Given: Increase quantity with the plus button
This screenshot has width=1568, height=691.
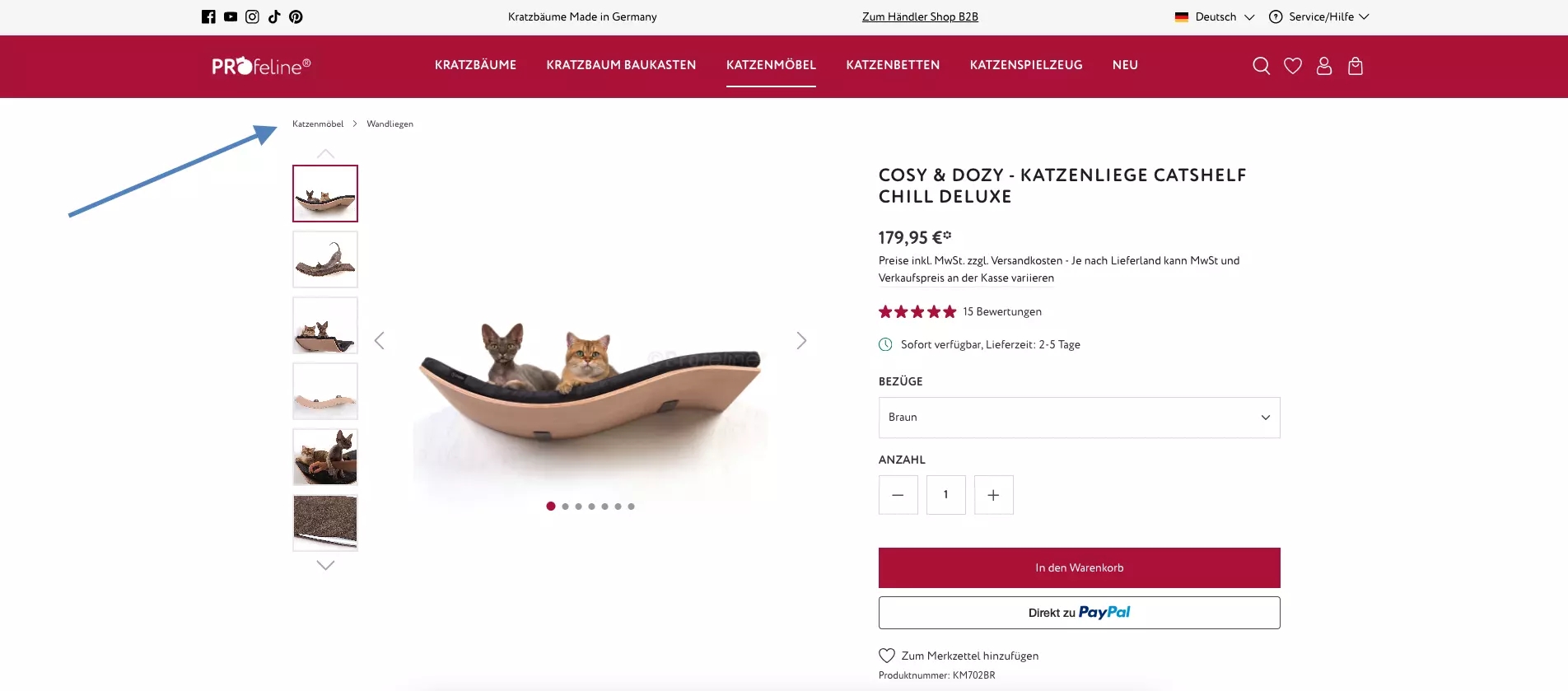Looking at the screenshot, I should pos(993,495).
